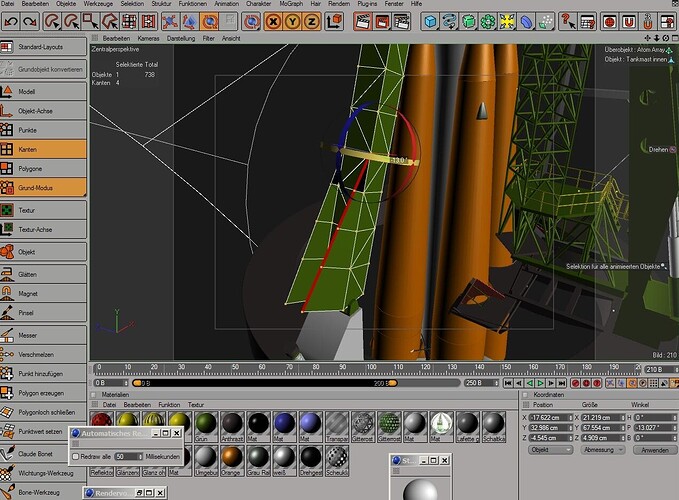Open the viewport Kameras menu

point(149,38)
